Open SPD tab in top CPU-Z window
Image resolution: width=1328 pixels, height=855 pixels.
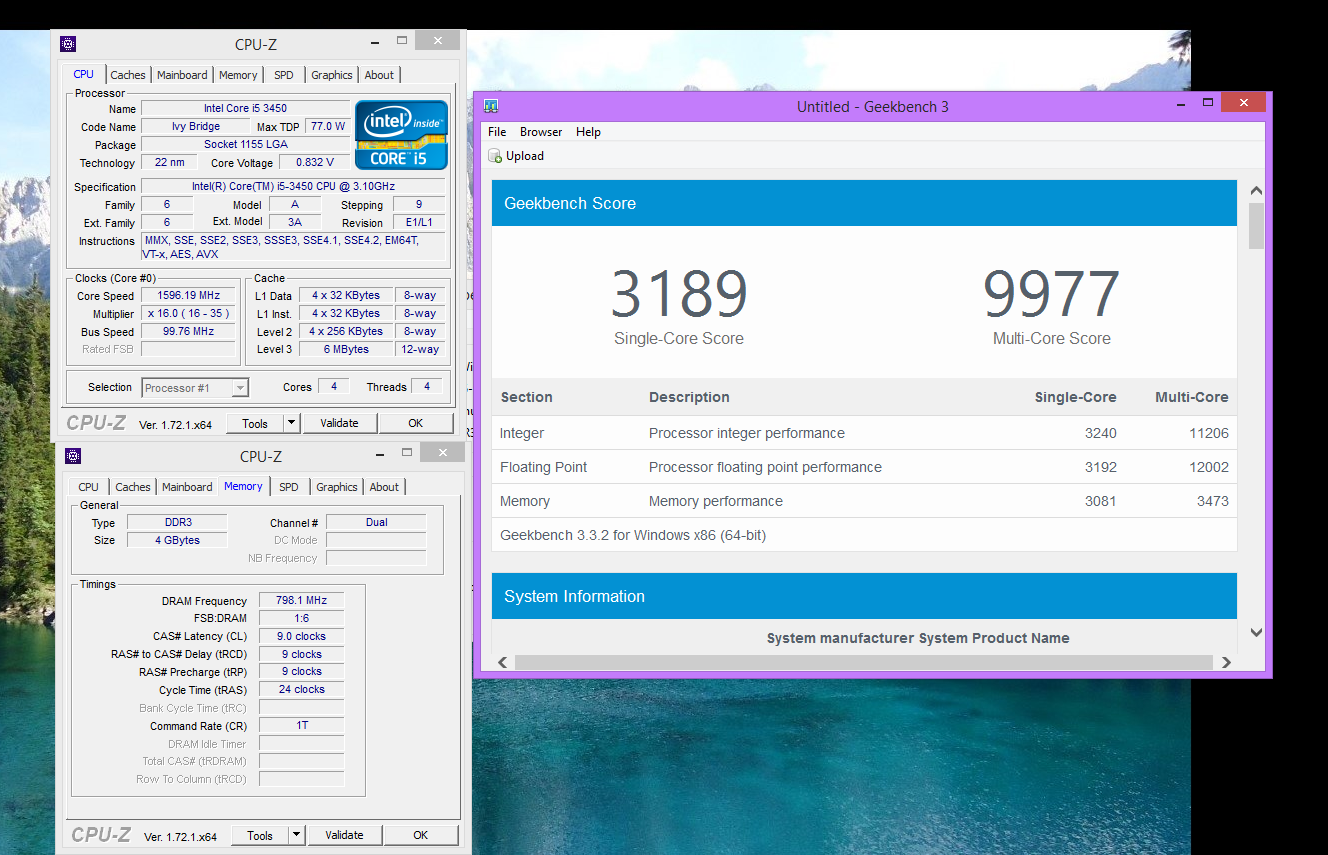[x=284, y=75]
